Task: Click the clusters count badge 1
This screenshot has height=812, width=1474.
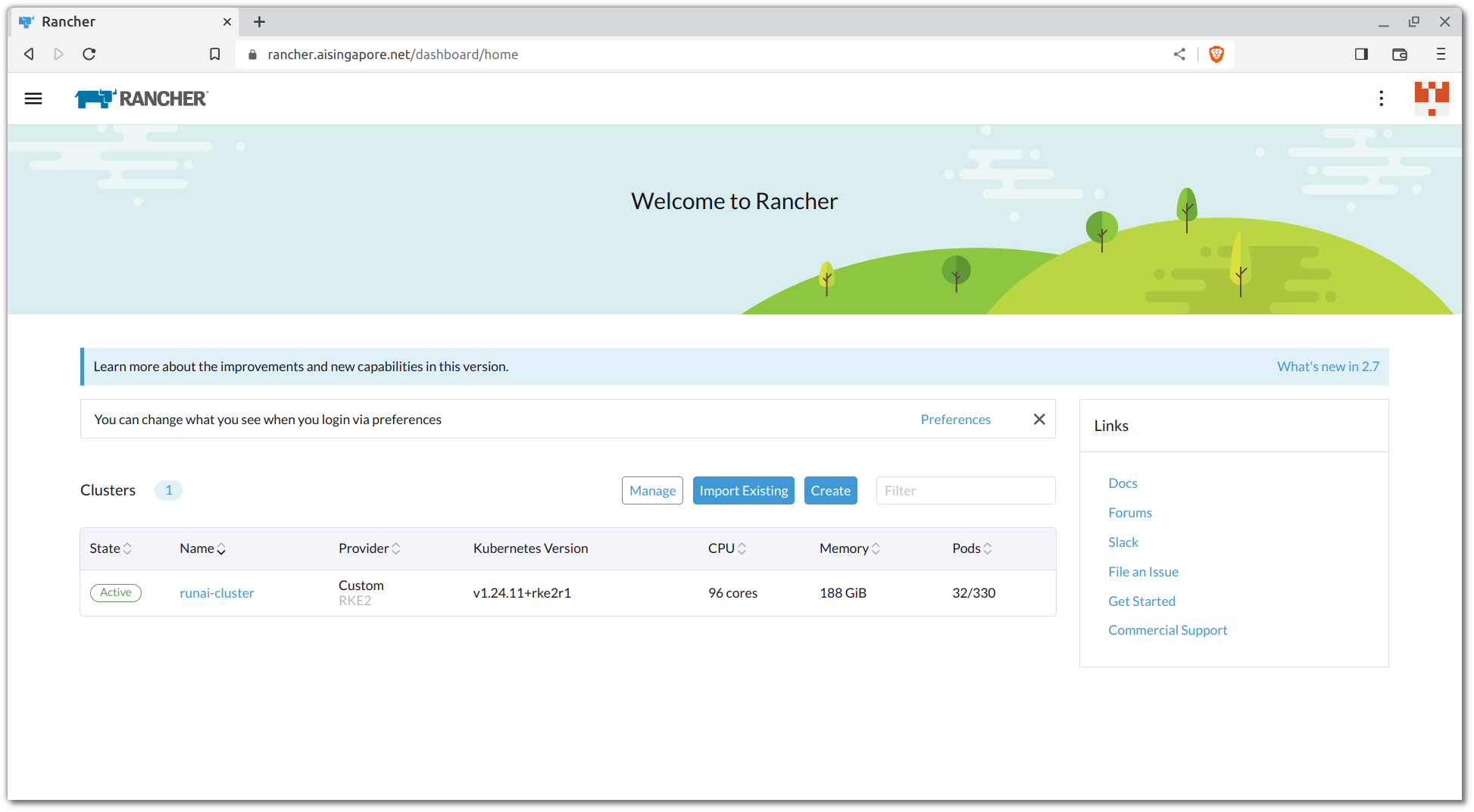Action: (x=168, y=490)
